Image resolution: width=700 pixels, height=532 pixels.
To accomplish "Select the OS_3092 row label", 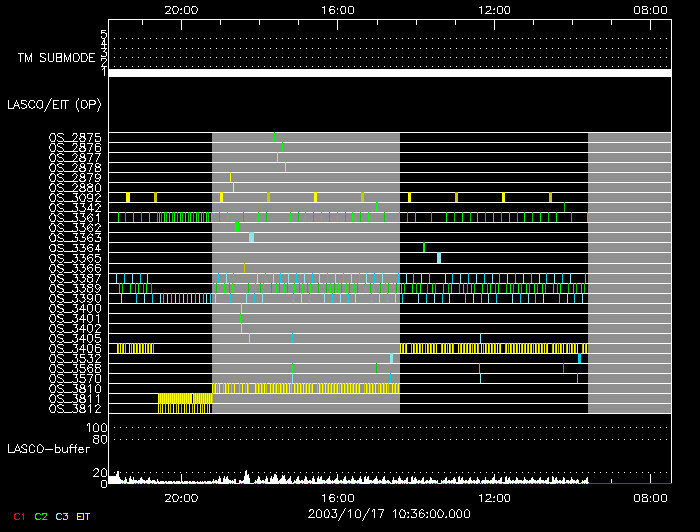I will 75,198.
